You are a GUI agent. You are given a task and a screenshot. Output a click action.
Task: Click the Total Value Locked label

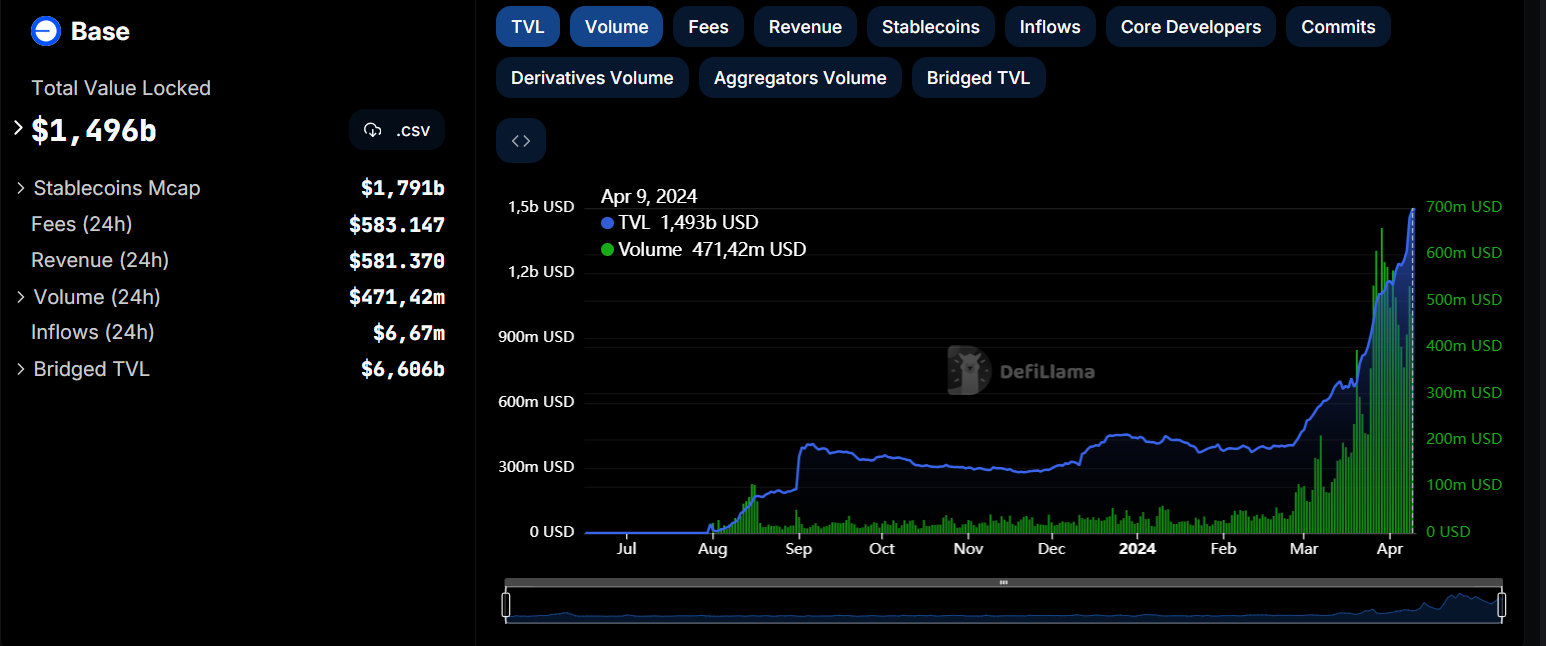pos(121,88)
